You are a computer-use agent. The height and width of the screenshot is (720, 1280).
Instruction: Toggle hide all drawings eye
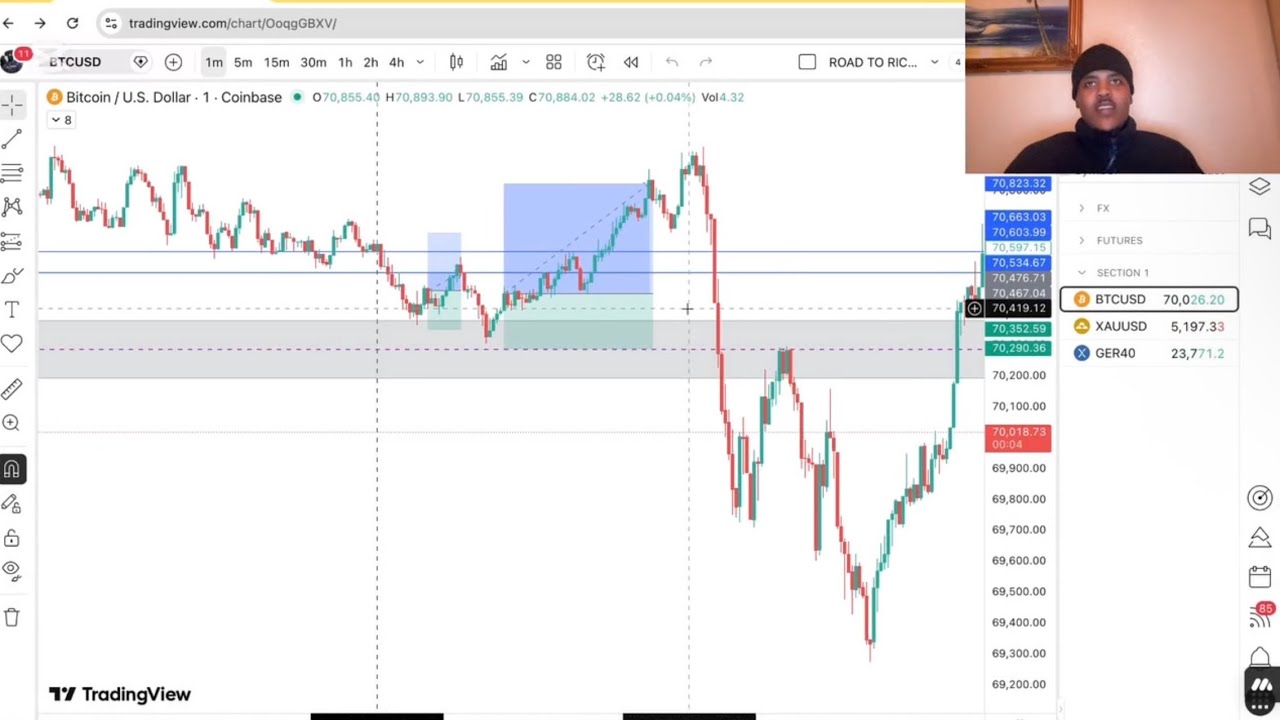coord(12,571)
